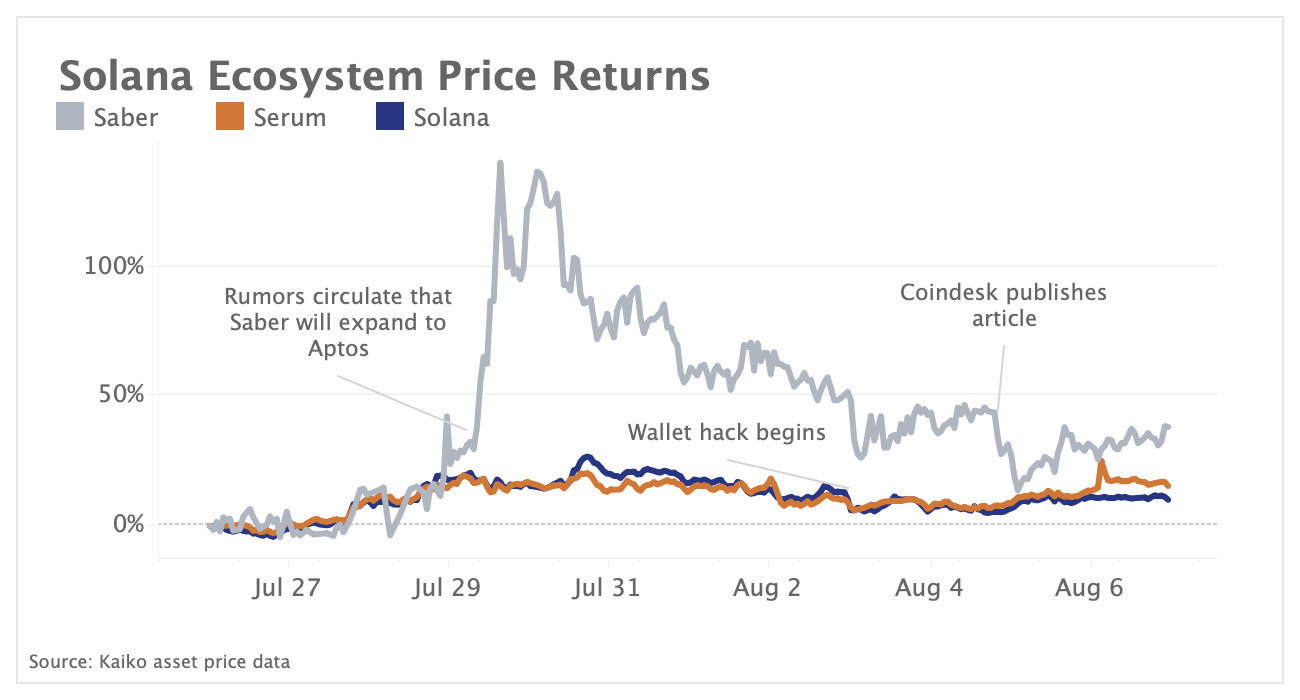Toggle the Solana series legend label
This screenshot has height=700, width=1300.
(x=451, y=118)
